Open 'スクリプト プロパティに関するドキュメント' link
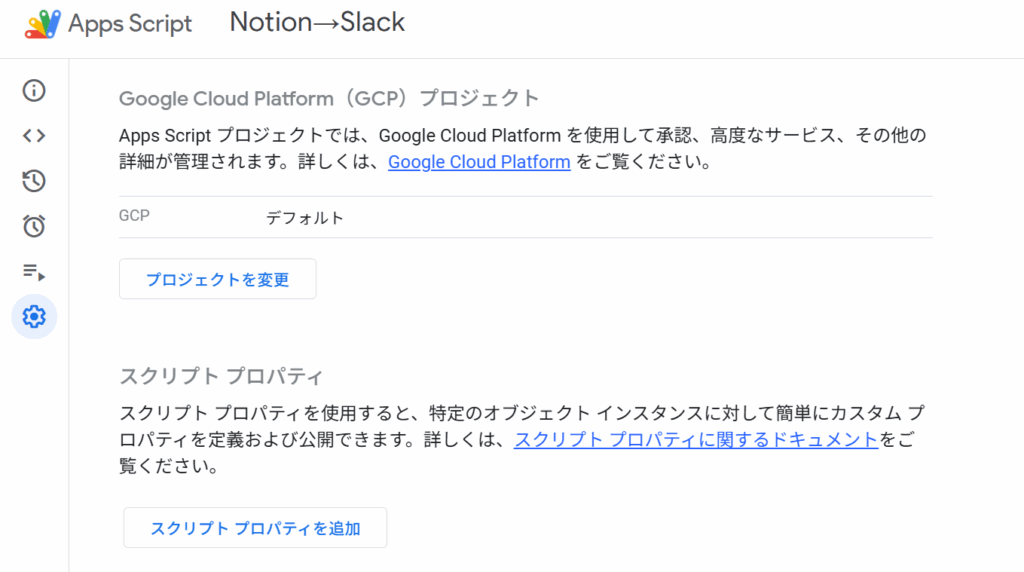The height and width of the screenshot is (572, 1024). [696, 439]
